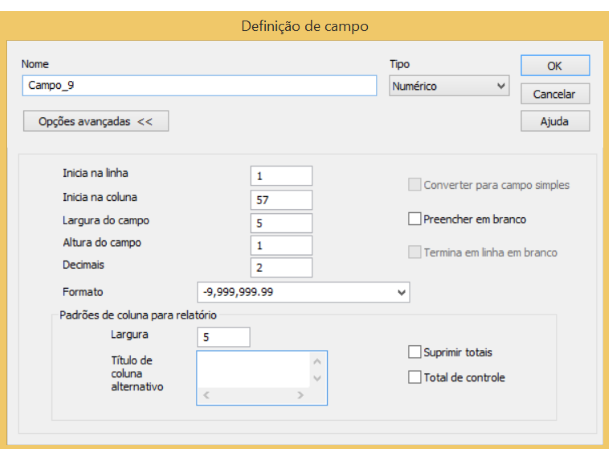The height and width of the screenshot is (449, 609).
Task: Open help with the Ajuda button
Action: (x=554, y=121)
